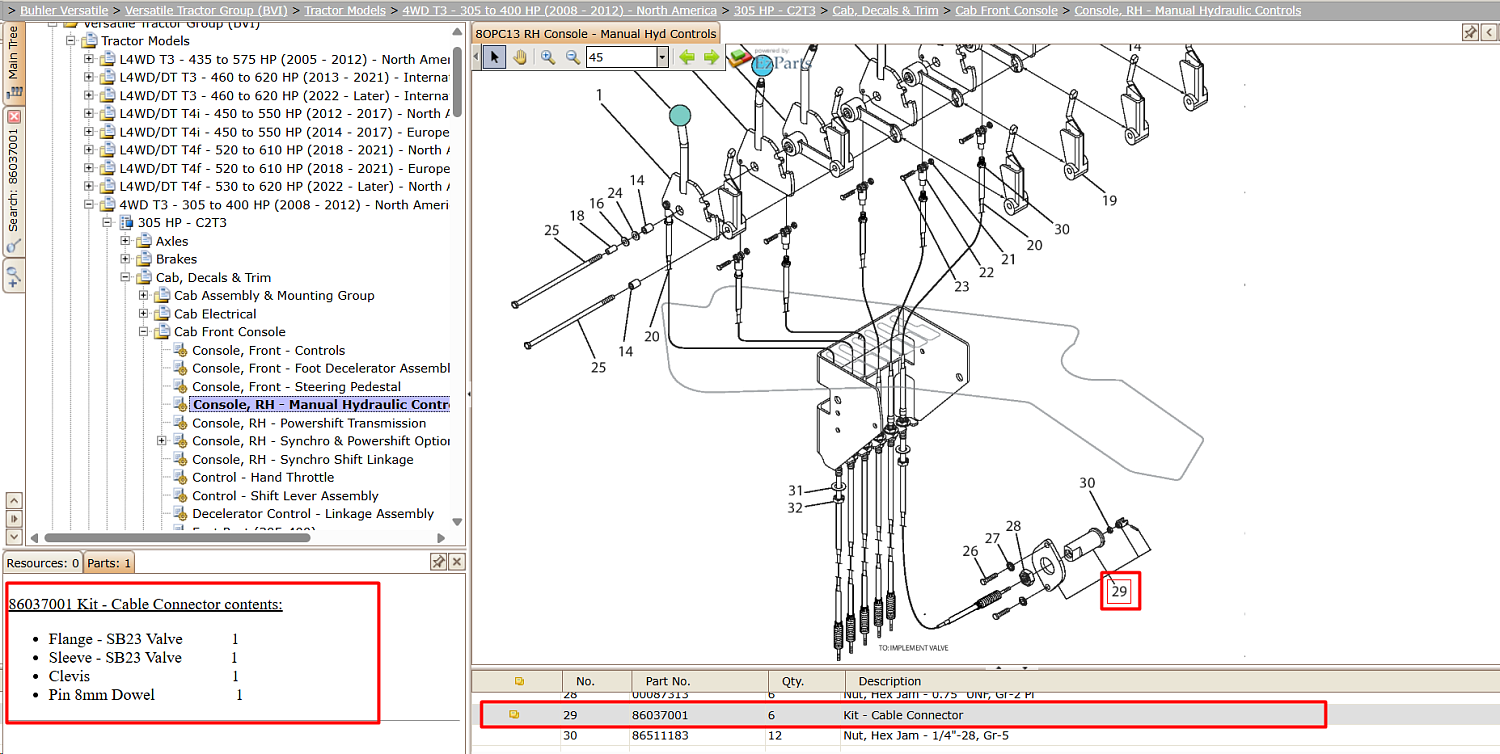
Task: Click the Control - Hand Throttle page icon
Action: click(181, 477)
